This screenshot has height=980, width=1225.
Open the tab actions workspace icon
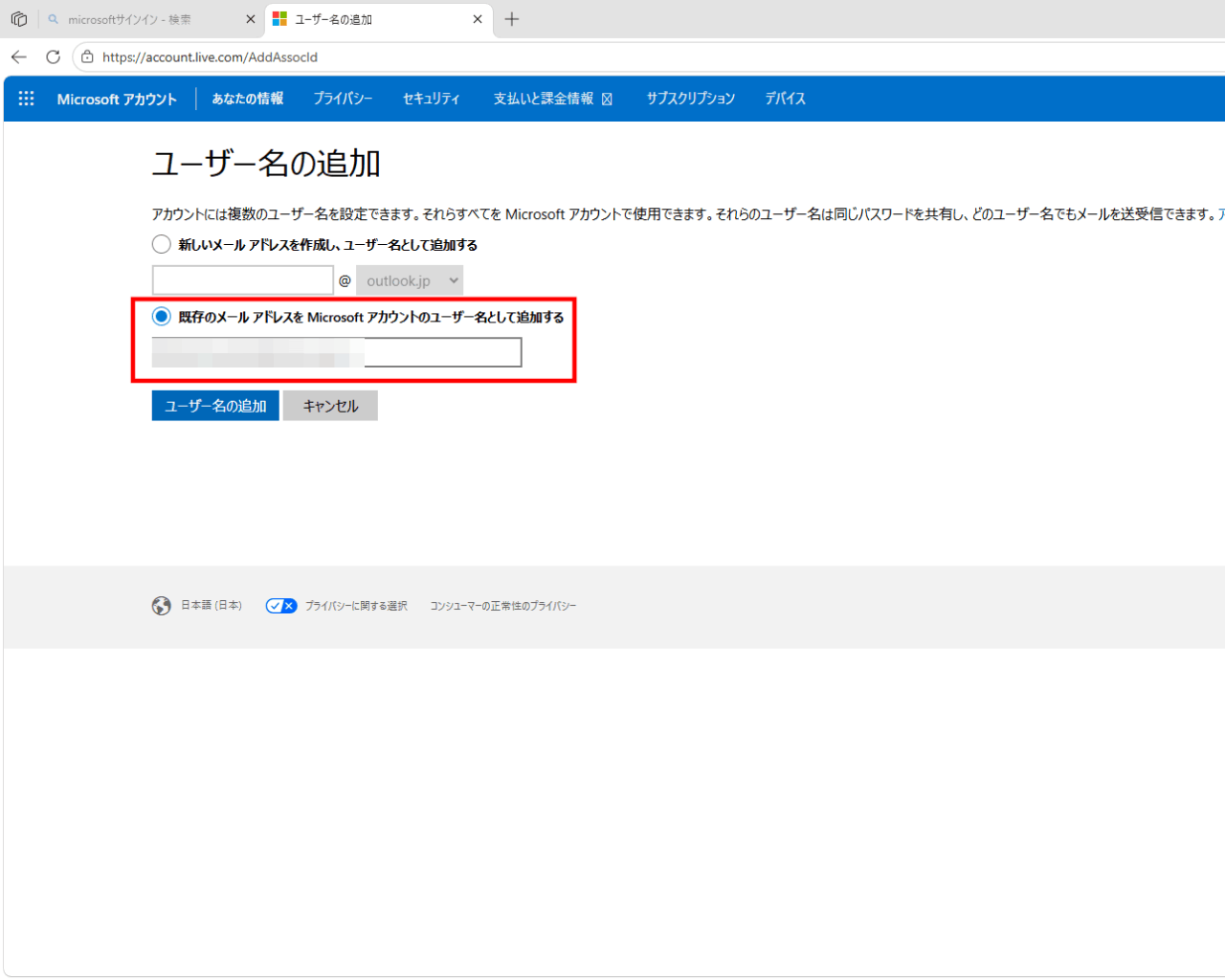tap(19, 19)
